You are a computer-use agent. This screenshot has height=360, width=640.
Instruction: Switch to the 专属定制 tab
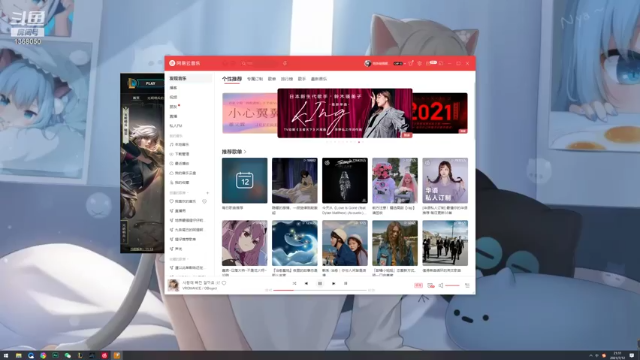tap(255, 79)
